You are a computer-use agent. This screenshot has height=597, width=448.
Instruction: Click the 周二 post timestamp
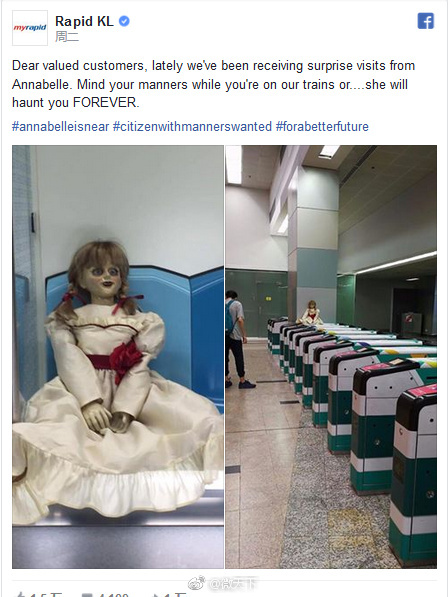coord(67,37)
